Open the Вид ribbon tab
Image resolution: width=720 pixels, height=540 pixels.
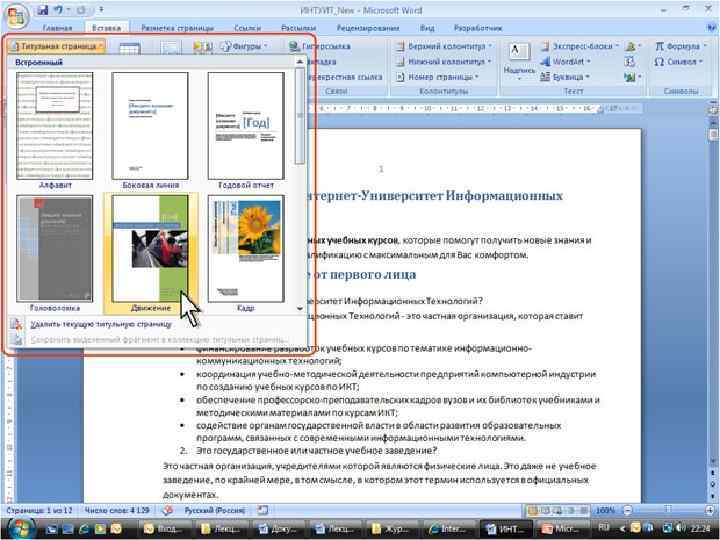click(x=427, y=28)
